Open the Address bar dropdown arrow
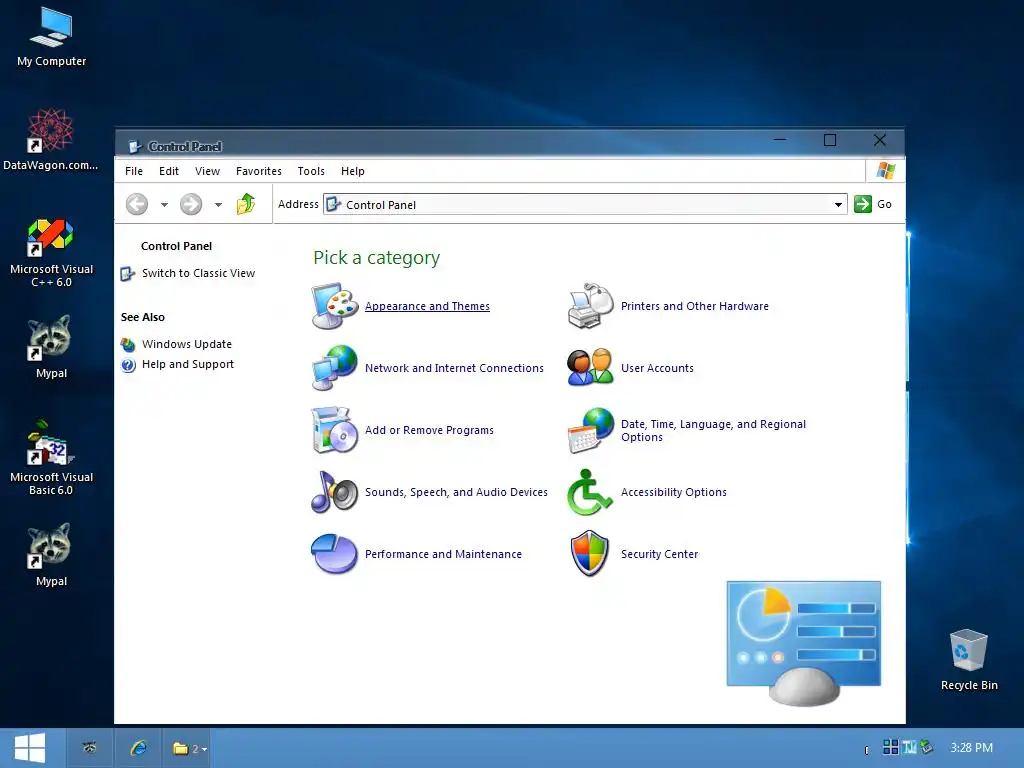Image resolution: width=1024 pixels, height=768 pixels. coord(838,204)
